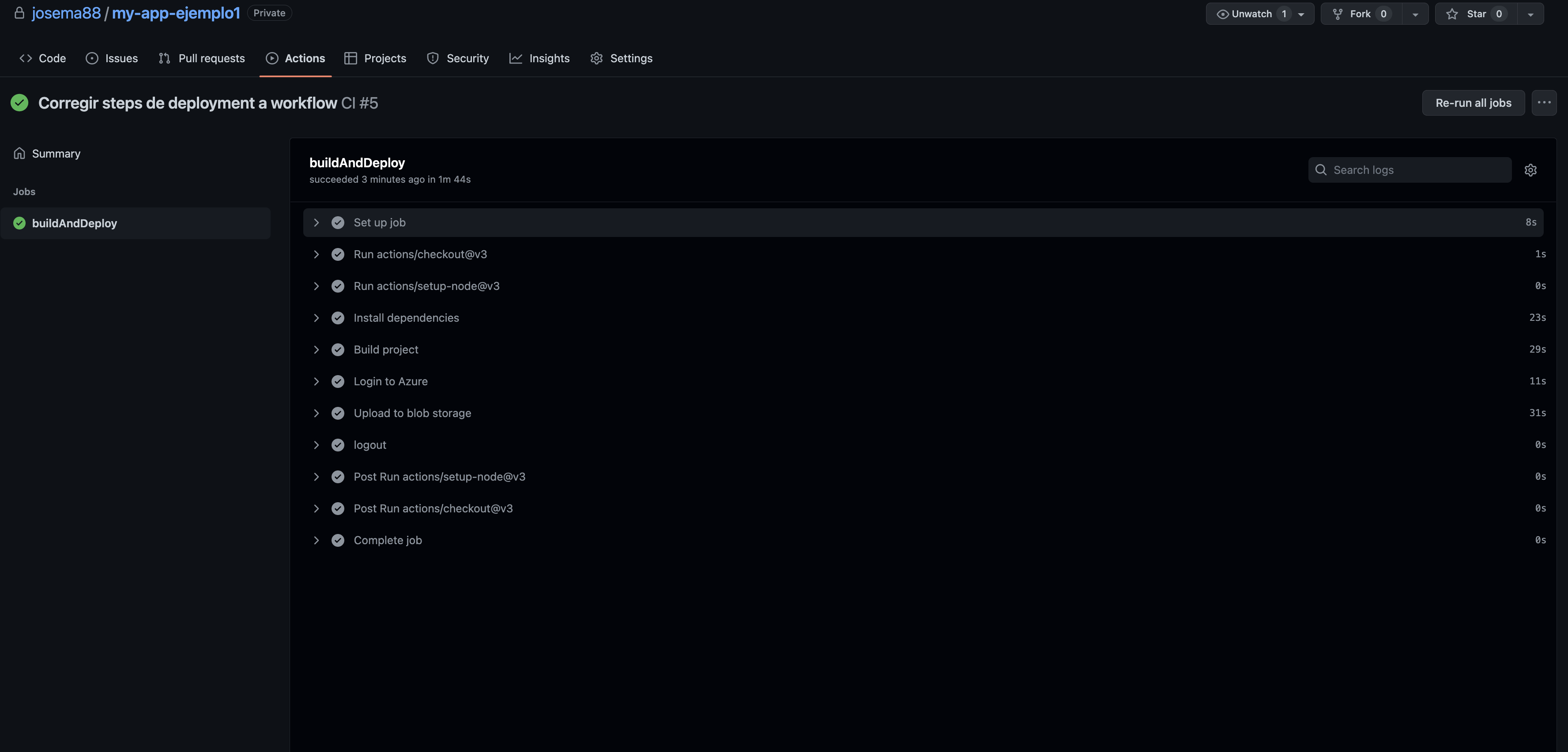Click the Fork repository button
Image resolution: width=1568 pixels, height=752 pixels.
1361,13
